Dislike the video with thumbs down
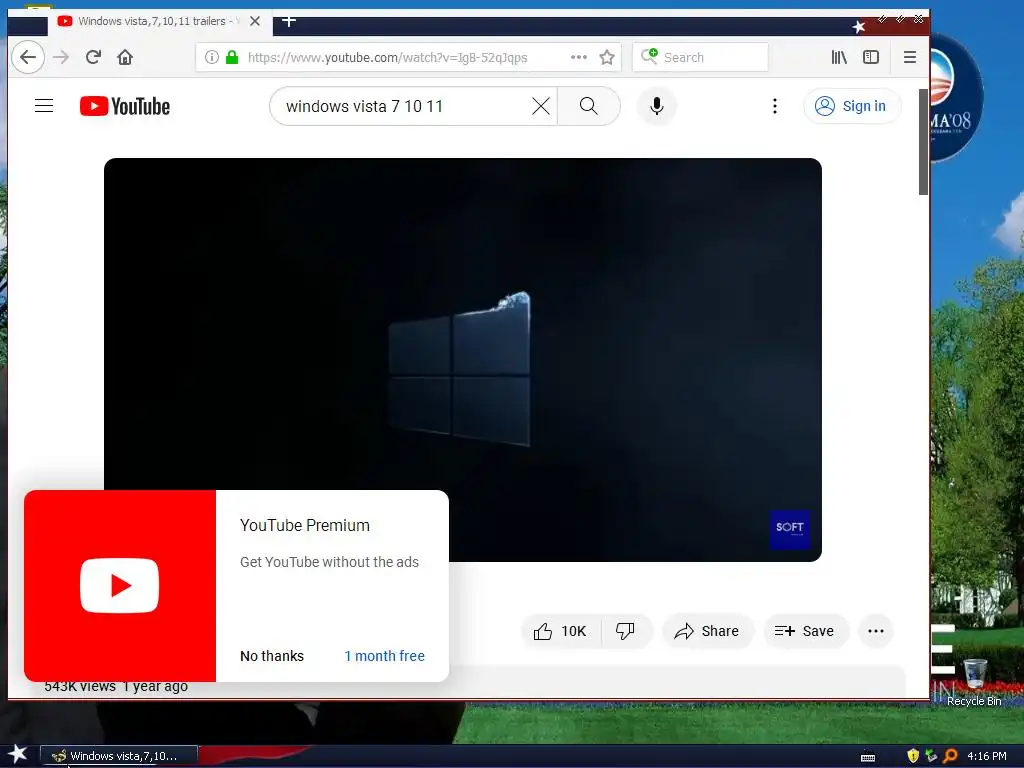1024x768 pixels. pos(626,632)
